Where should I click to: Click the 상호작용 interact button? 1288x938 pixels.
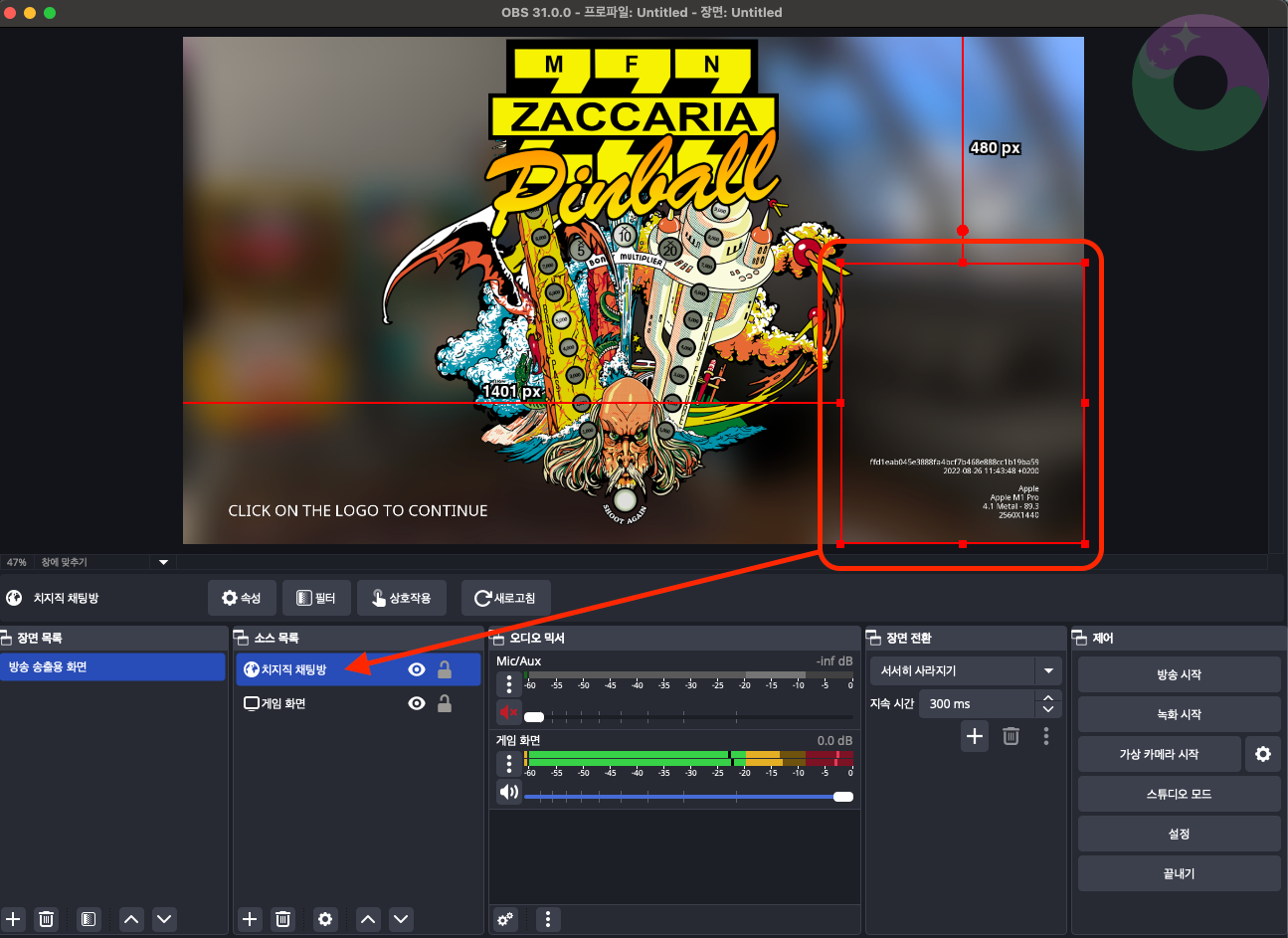[402, 598]
